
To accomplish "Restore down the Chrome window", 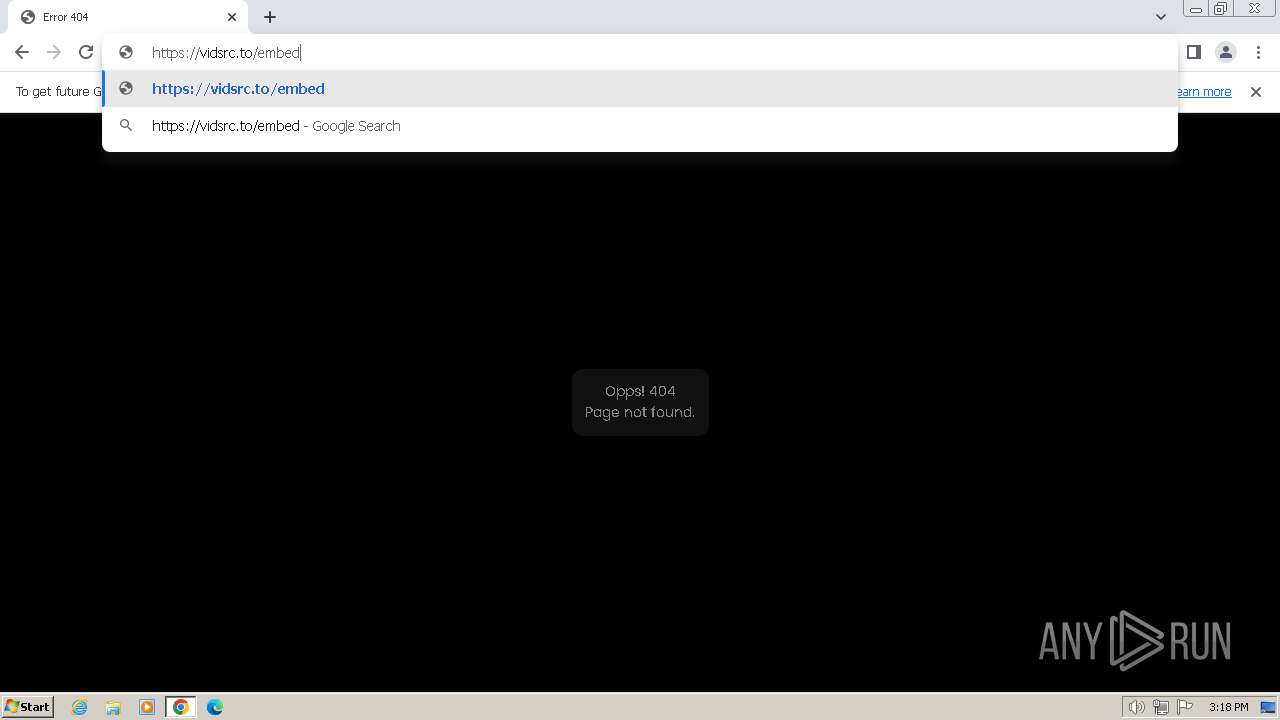I will pyautogui.click(x=1221, y=9).
